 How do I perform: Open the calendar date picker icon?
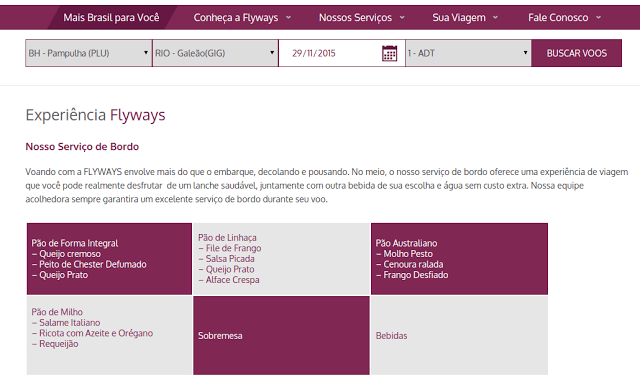click(389, 53)
